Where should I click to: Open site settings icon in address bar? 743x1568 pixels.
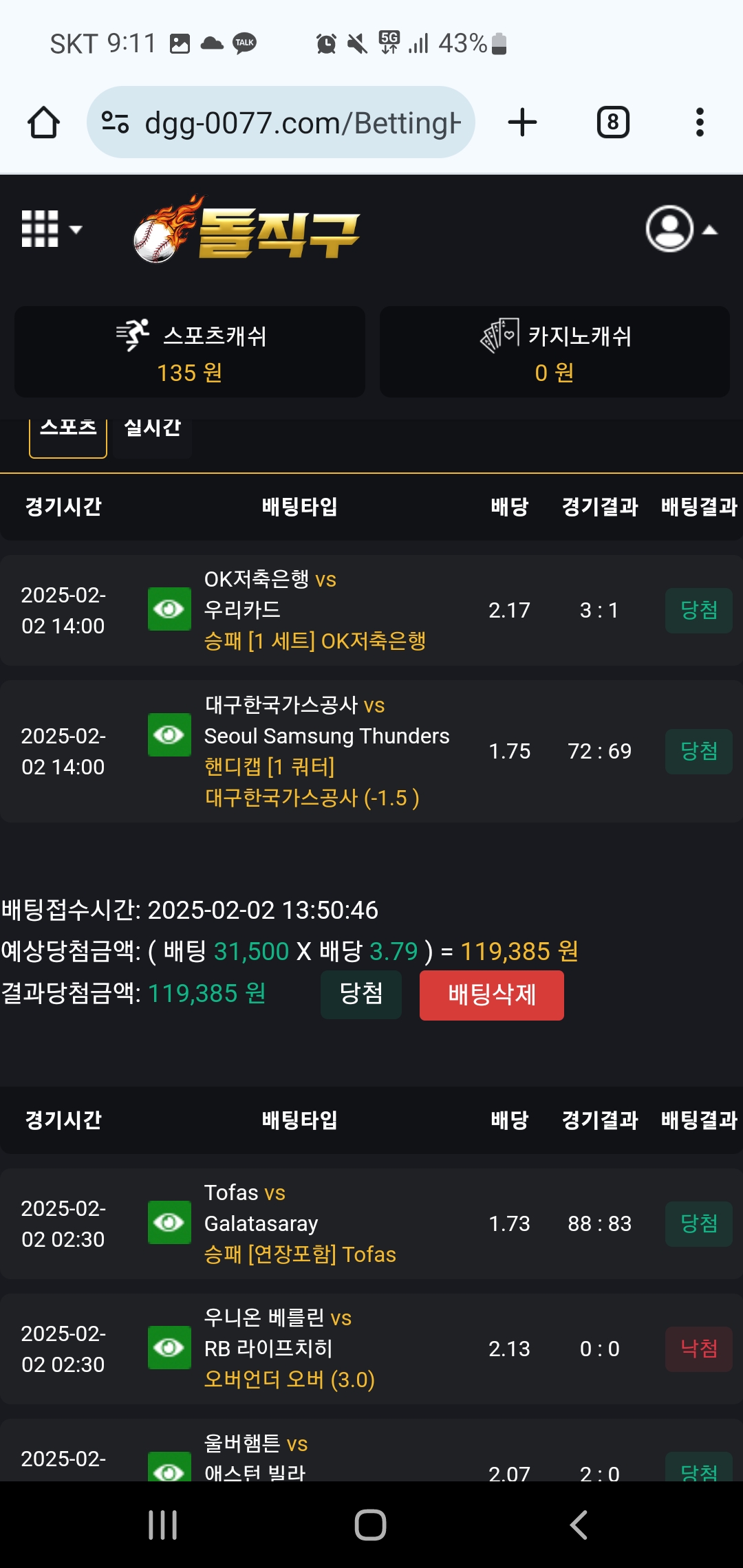tap(115, 122)
